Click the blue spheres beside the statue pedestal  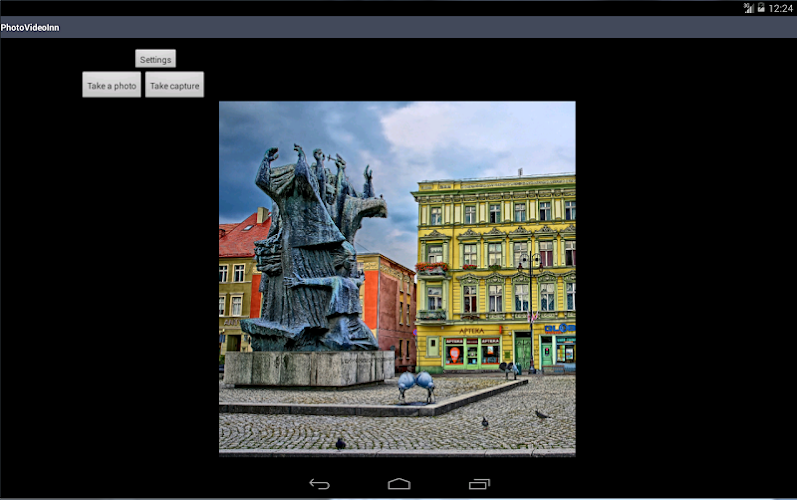(416, 382)
